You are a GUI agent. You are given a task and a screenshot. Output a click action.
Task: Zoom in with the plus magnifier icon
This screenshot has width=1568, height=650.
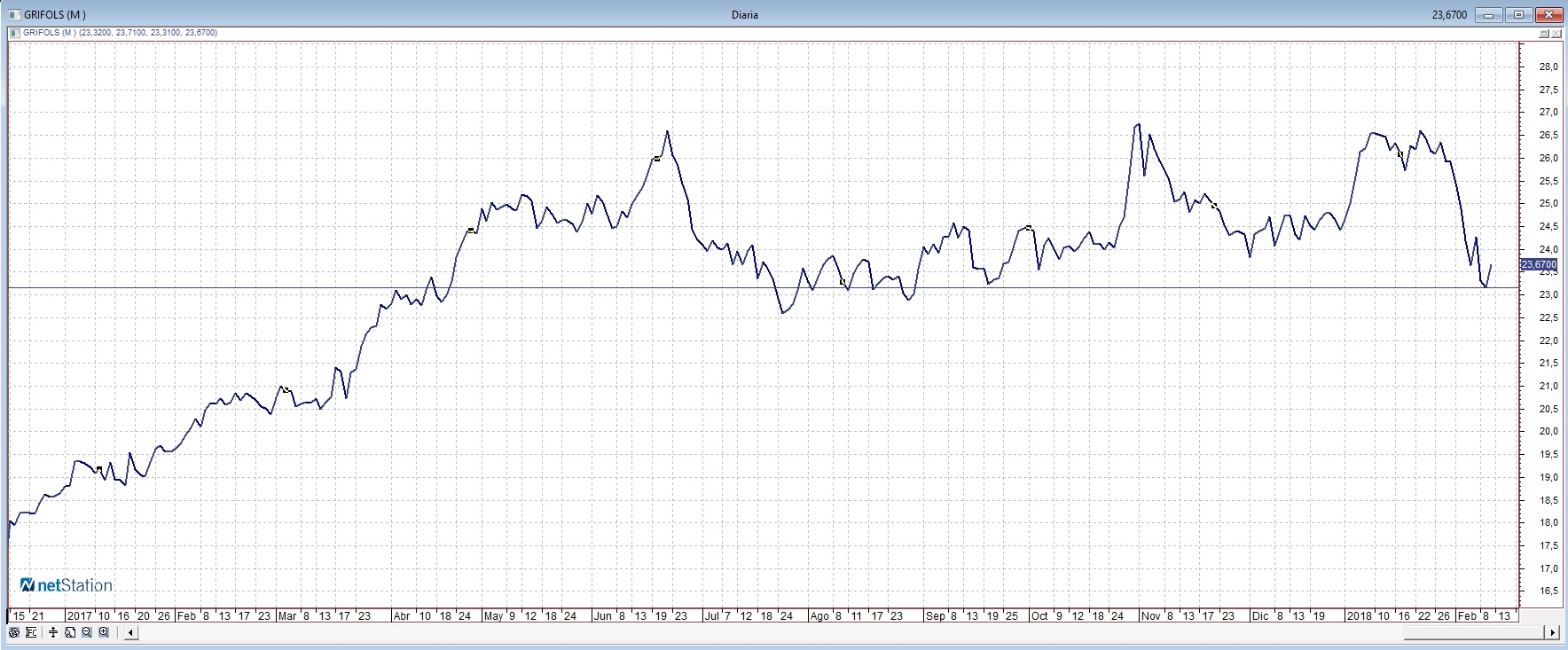104,632
